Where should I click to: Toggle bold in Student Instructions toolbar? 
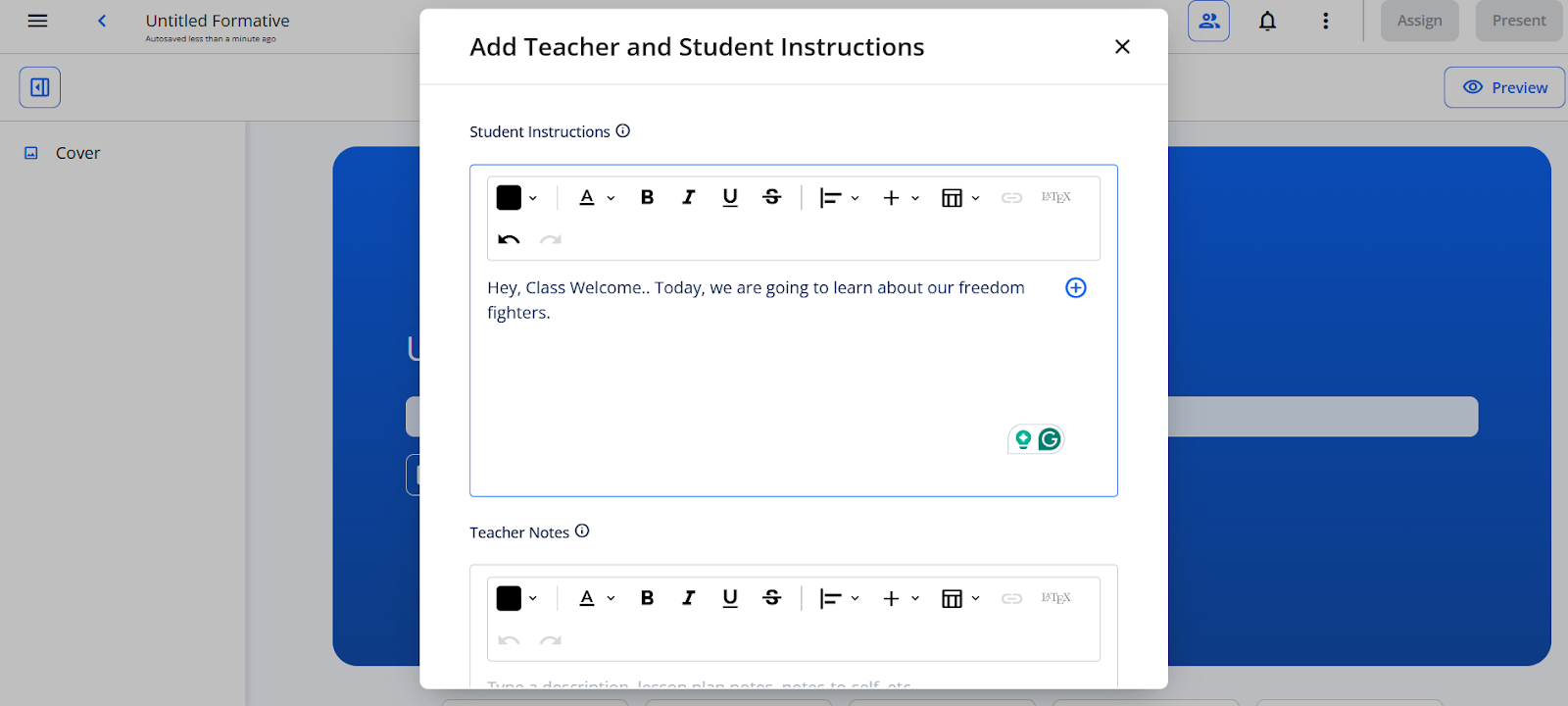point(647,198)
